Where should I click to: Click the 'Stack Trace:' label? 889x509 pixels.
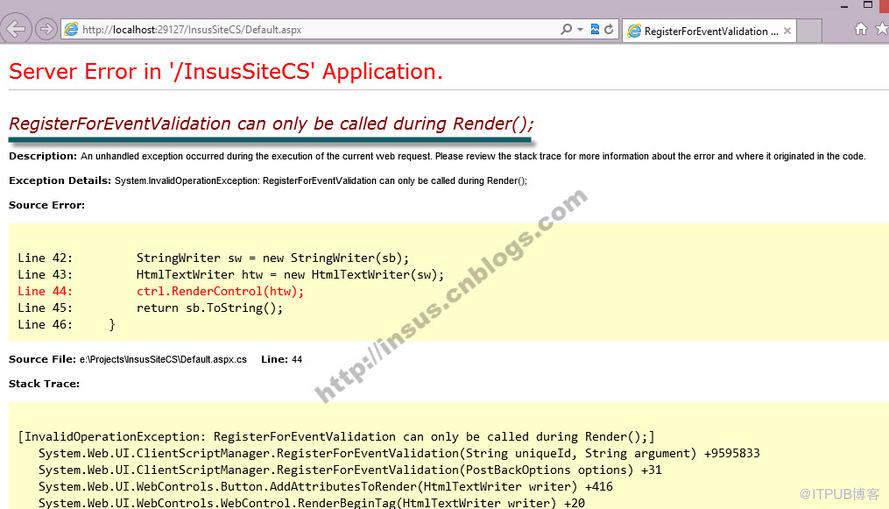pyautogui.click(x=44, y=384)
